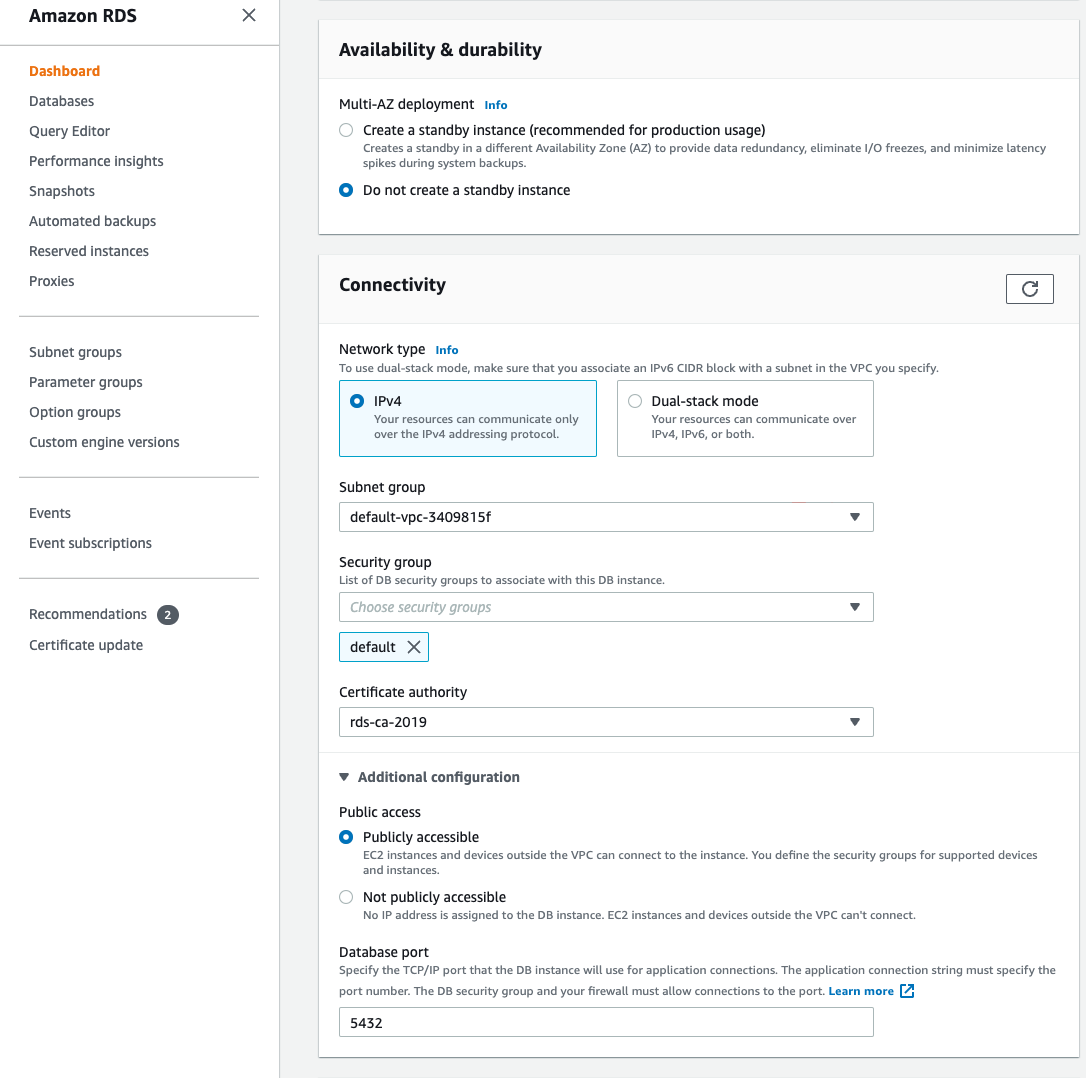Open Event subscriptions page

[90, 542]
